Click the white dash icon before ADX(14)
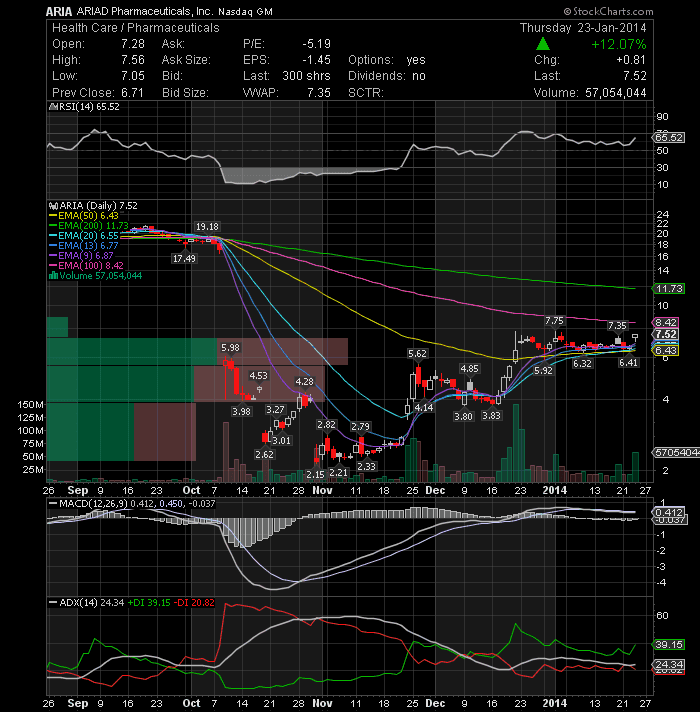700x712 pixels. click(x=53, y=603)
